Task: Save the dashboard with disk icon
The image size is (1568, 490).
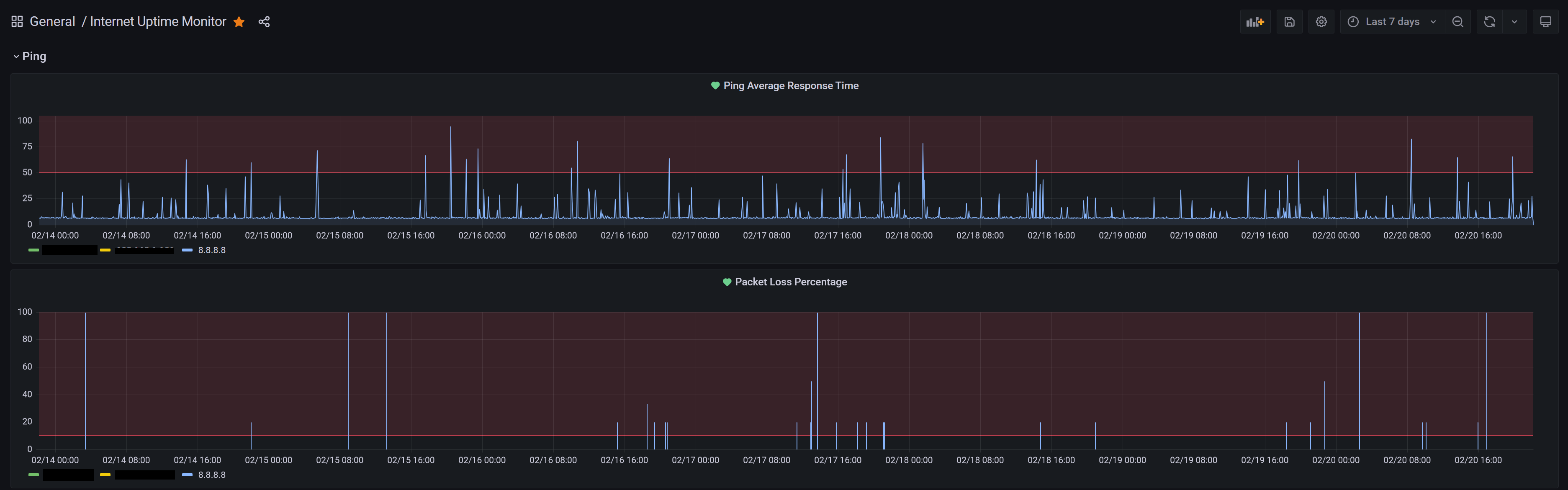Action: [1289, 22]
